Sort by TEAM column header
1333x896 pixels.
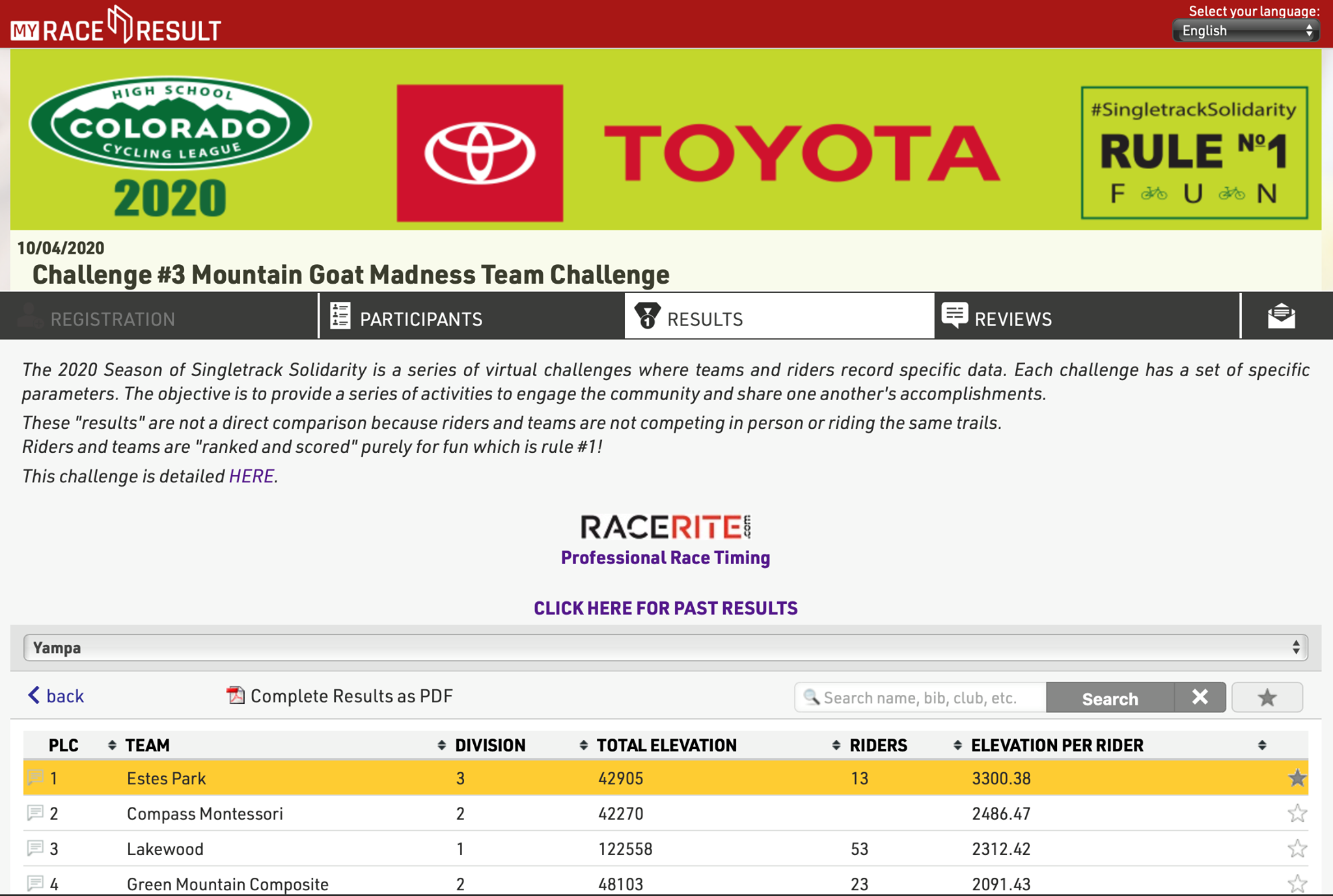point(148,745)
